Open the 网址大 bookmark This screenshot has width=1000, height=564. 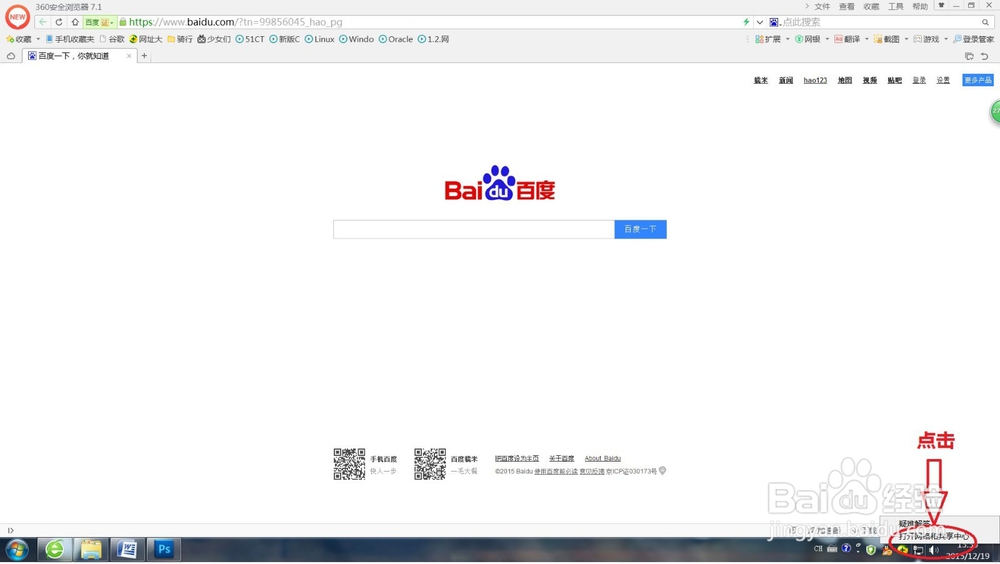(146, 39)
